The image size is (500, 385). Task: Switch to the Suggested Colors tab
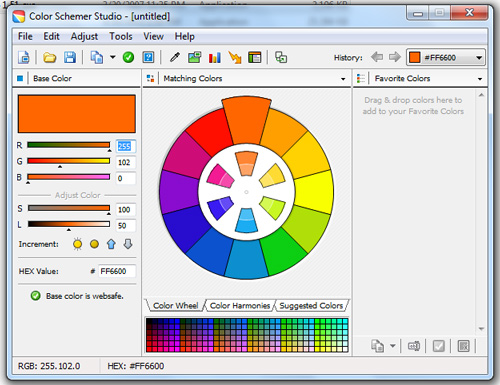coord(311,305)
